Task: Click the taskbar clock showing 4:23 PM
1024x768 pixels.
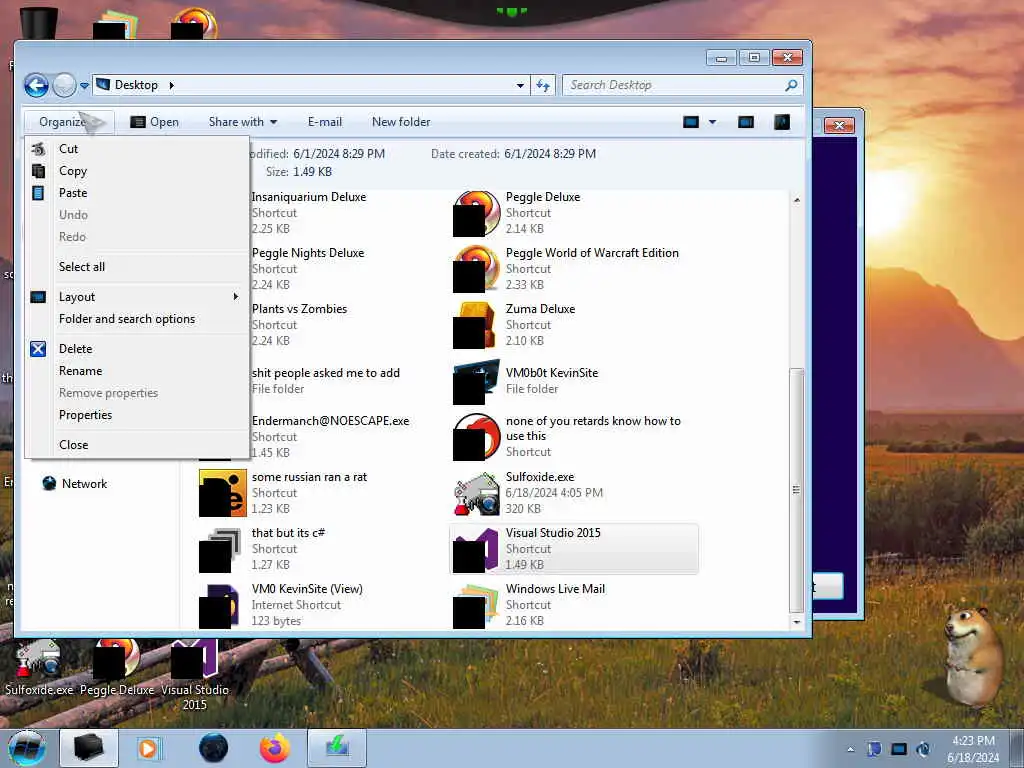Action: point(973,749)
